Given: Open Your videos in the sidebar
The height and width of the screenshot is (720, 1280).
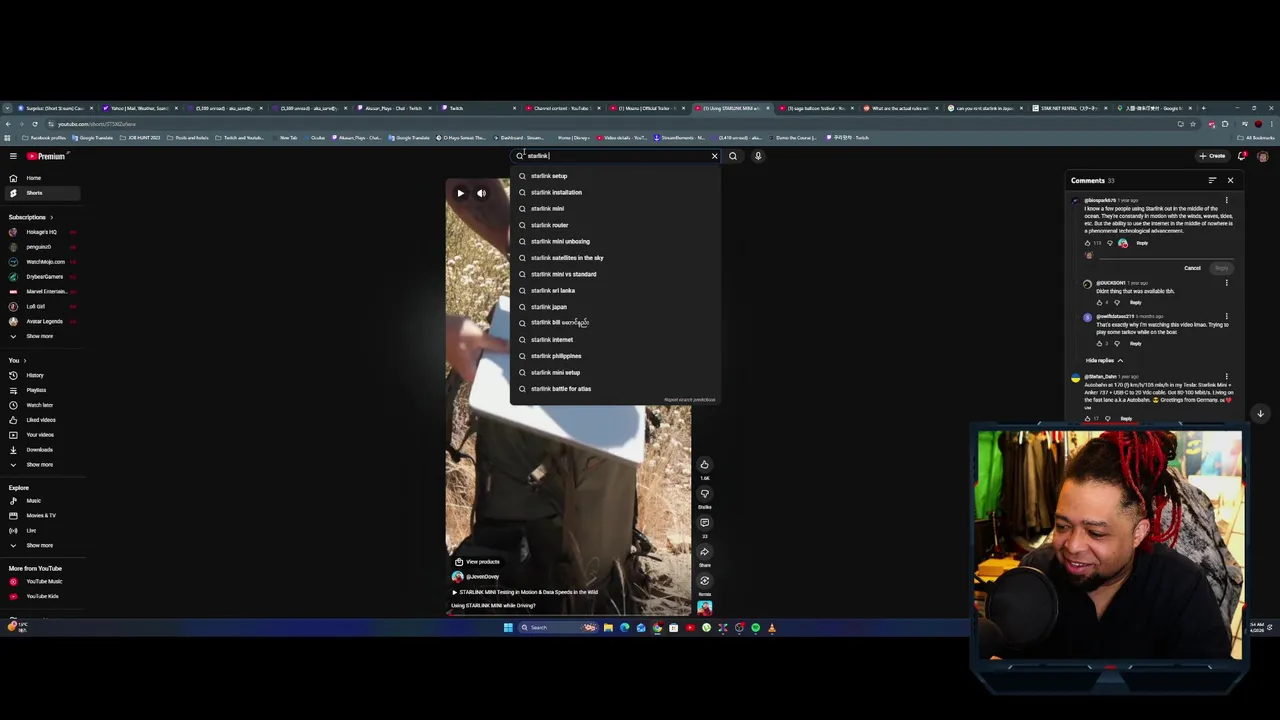Looking at the screenshot, I should pyautogui.click(x=41, y=435).
